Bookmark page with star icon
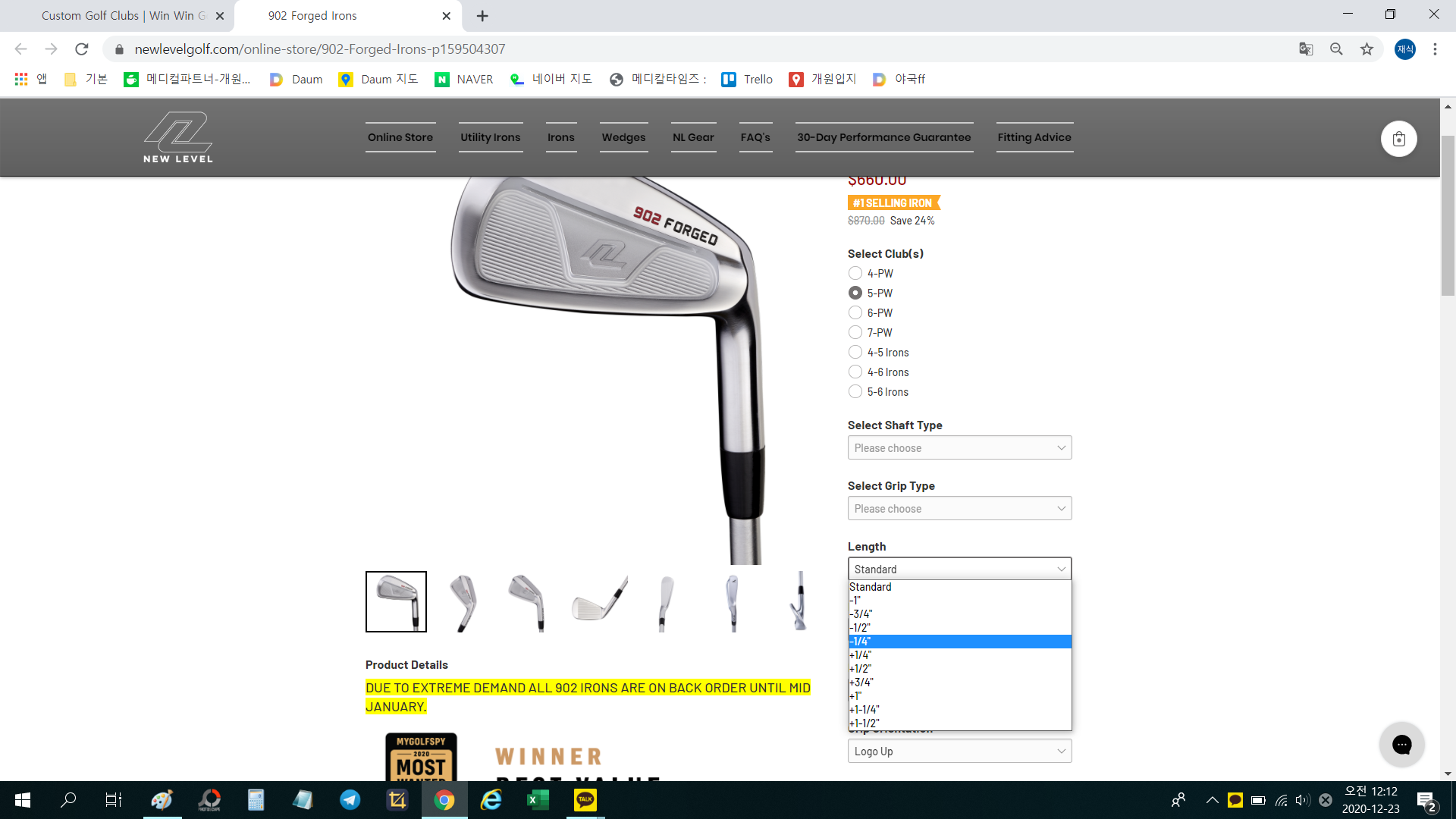 [x=1367, y=49]
